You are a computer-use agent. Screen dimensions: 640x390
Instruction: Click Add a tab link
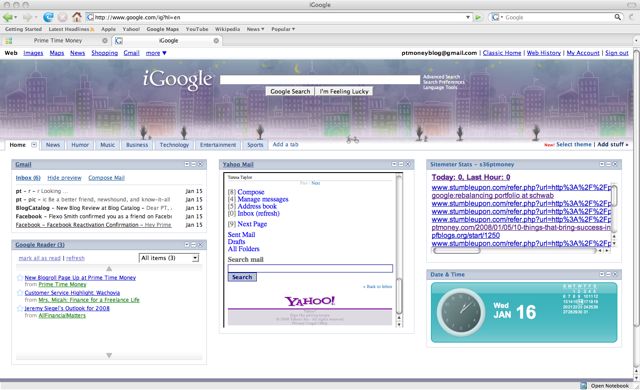(285, 144)
